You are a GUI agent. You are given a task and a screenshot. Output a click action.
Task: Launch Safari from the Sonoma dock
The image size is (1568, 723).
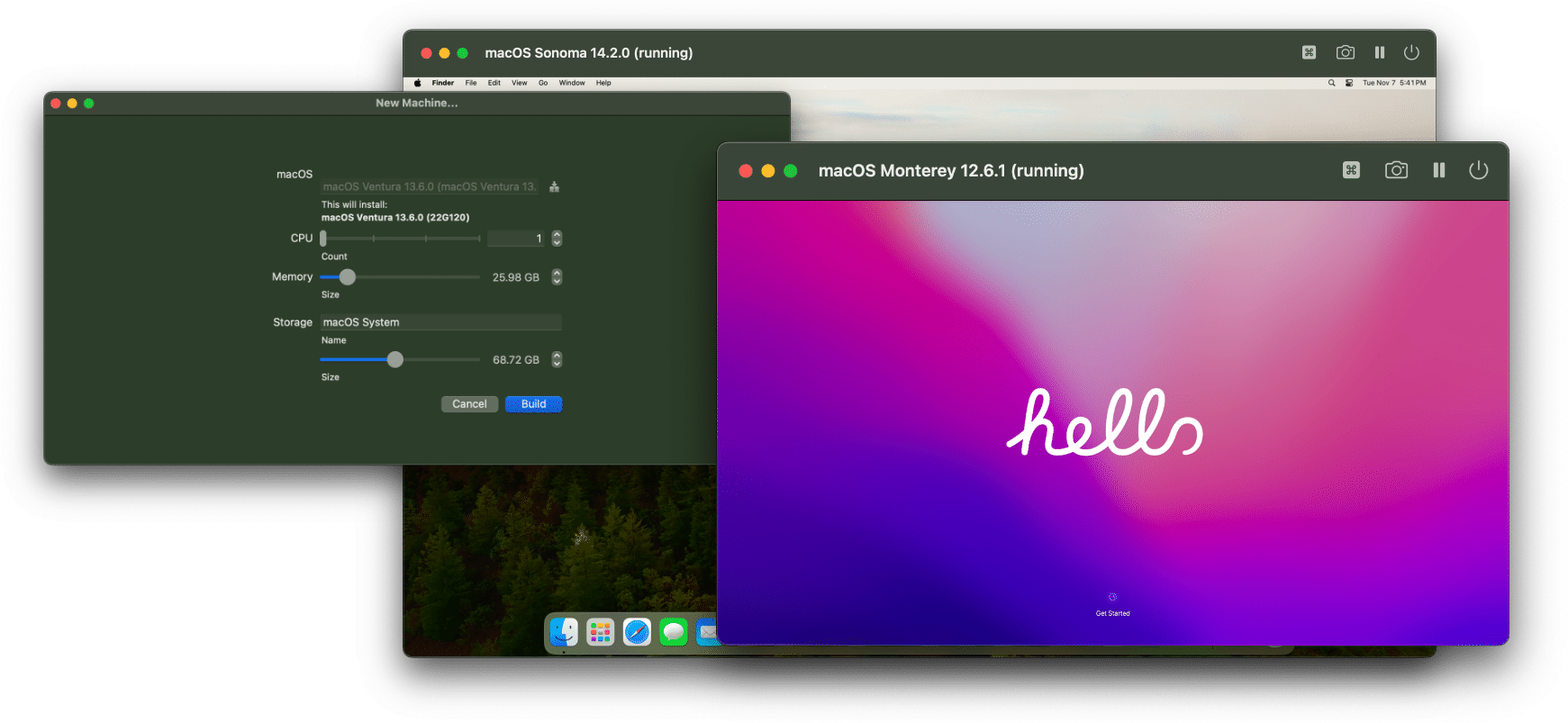click(x=637, y=632)
